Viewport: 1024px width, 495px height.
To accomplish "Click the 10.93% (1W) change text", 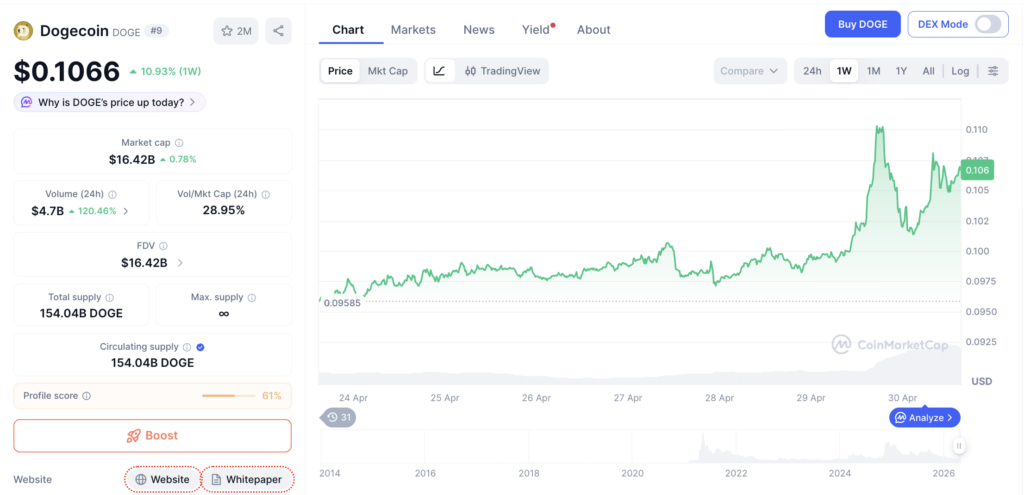I will click(170, 71).
